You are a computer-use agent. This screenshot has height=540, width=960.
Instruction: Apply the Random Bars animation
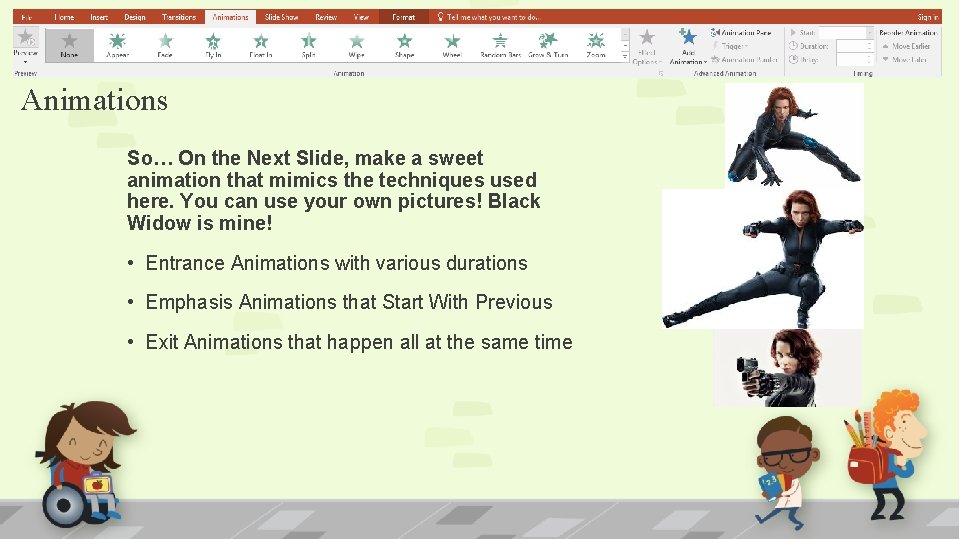tap(500, 45)
